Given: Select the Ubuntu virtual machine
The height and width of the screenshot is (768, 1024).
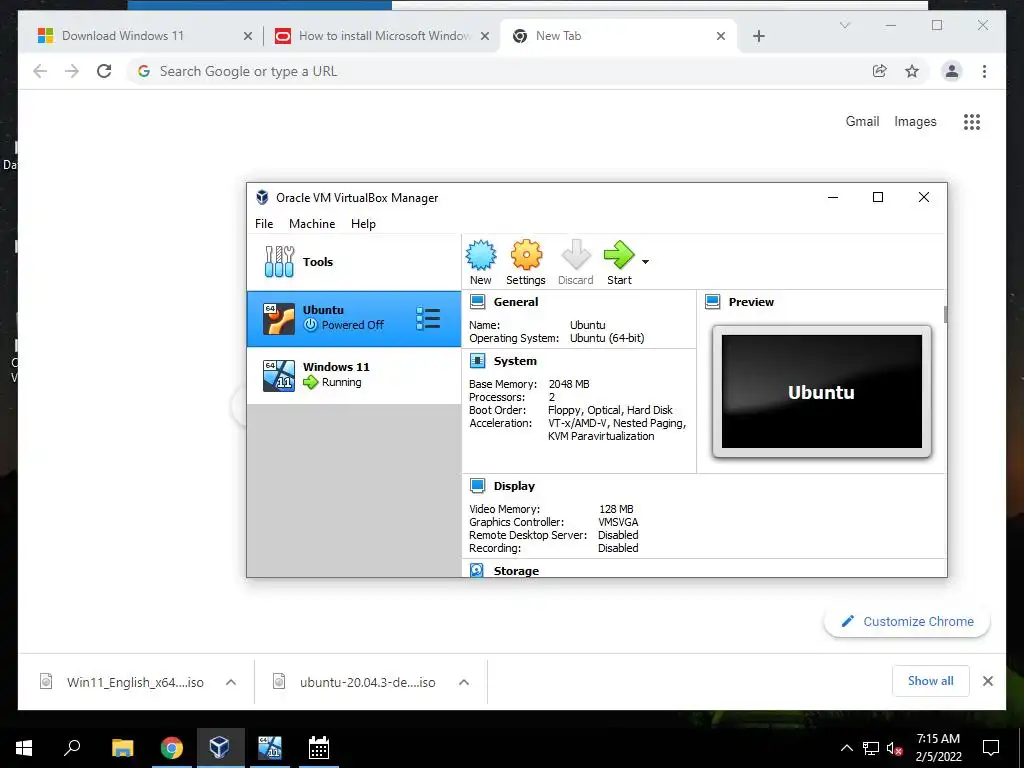Looking at the screenshot, I should [x=353, y=319].
